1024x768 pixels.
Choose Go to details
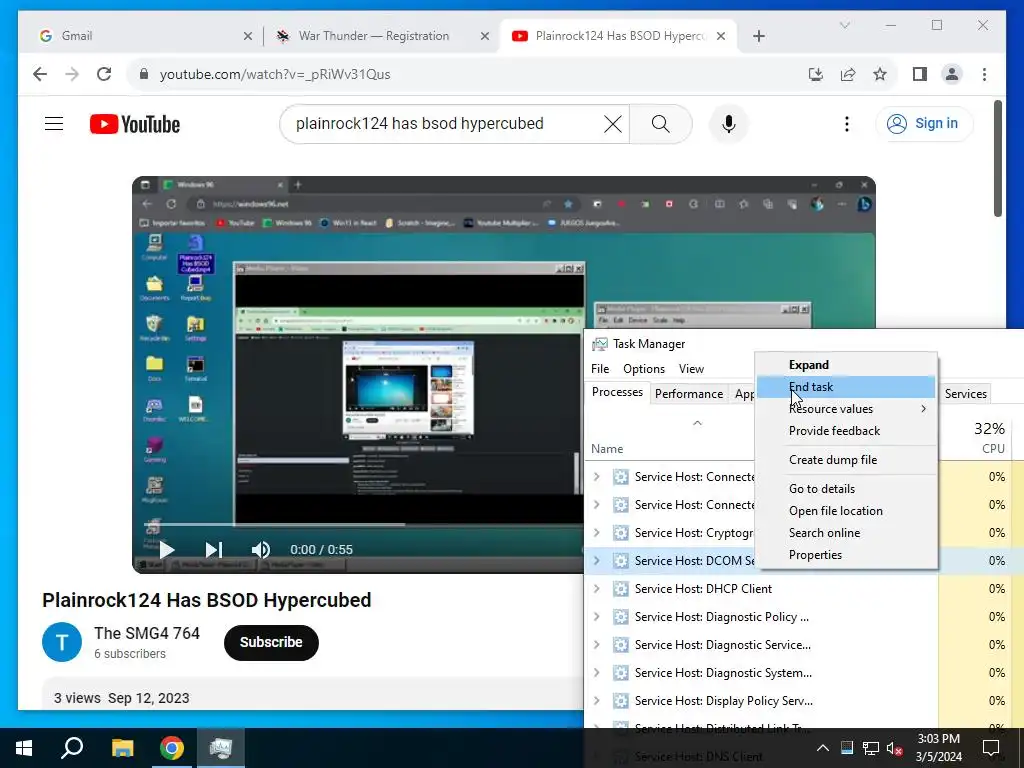(846, 488)
